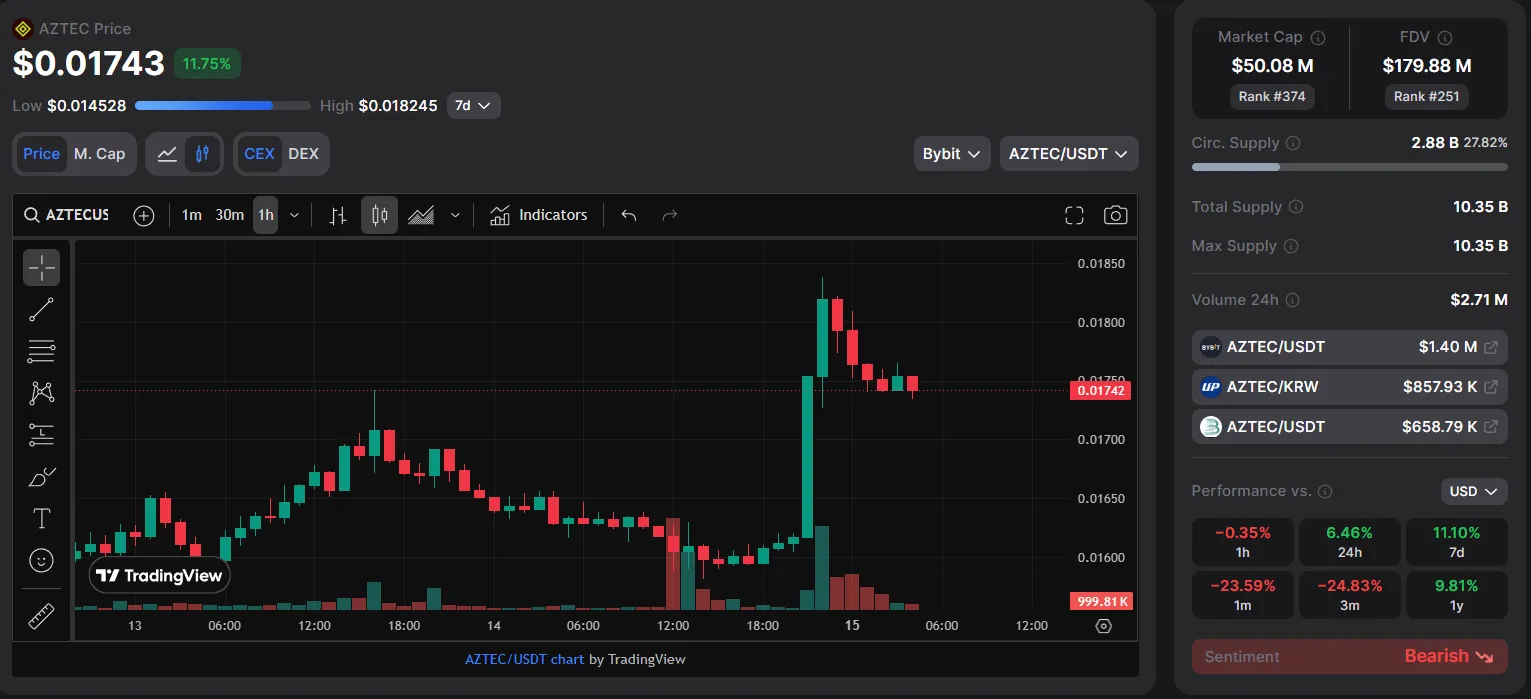Select the brush drawing tool
1531x699 pixels.
coord(41,477)
